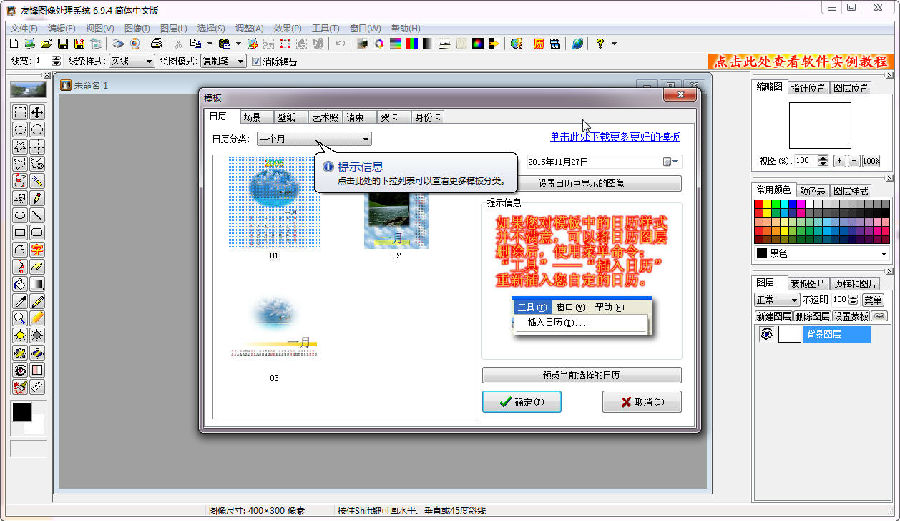The height and width of the screenshot is (521, 900).
Task: Toggle visibility eye of 背景图层 layer
Action: [x=765, y=336]
